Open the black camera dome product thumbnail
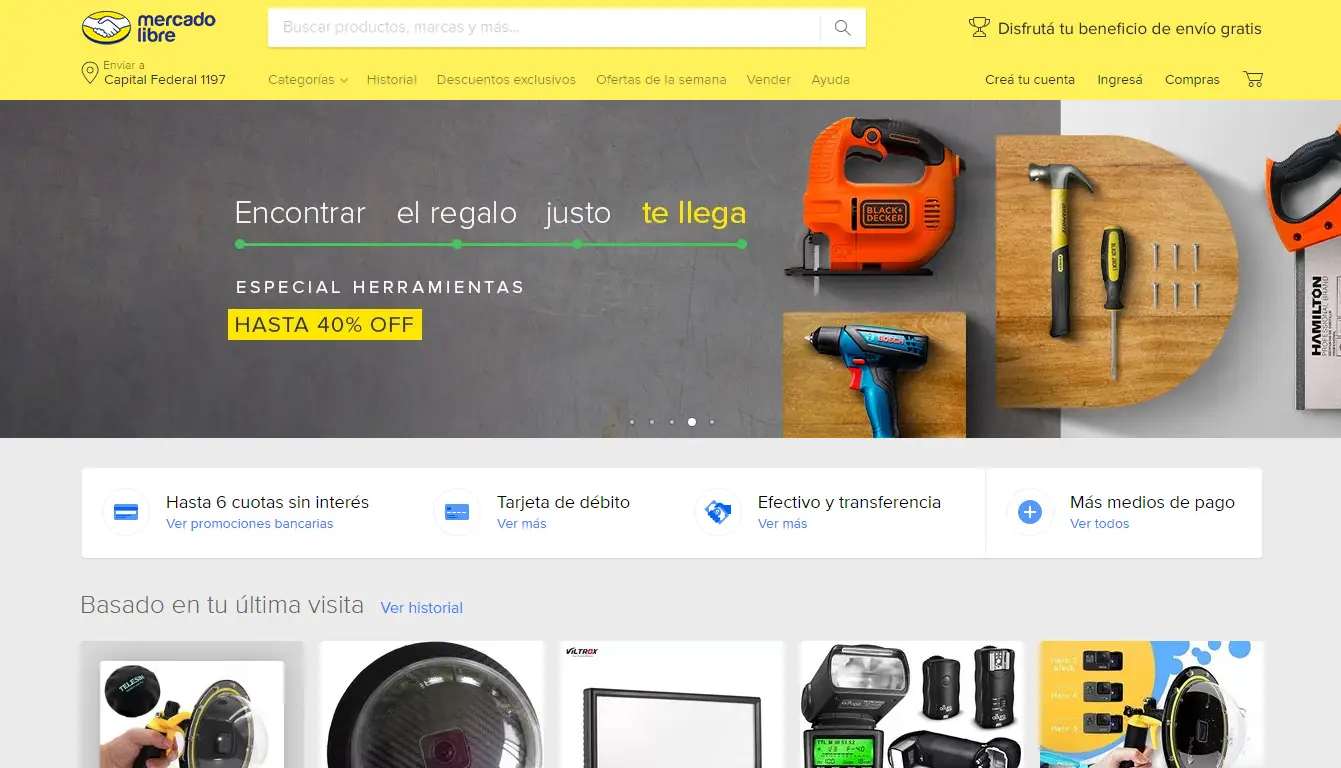Image resolution: width=1341 pixels, height=768 pixels. click(x=432, y=704)
